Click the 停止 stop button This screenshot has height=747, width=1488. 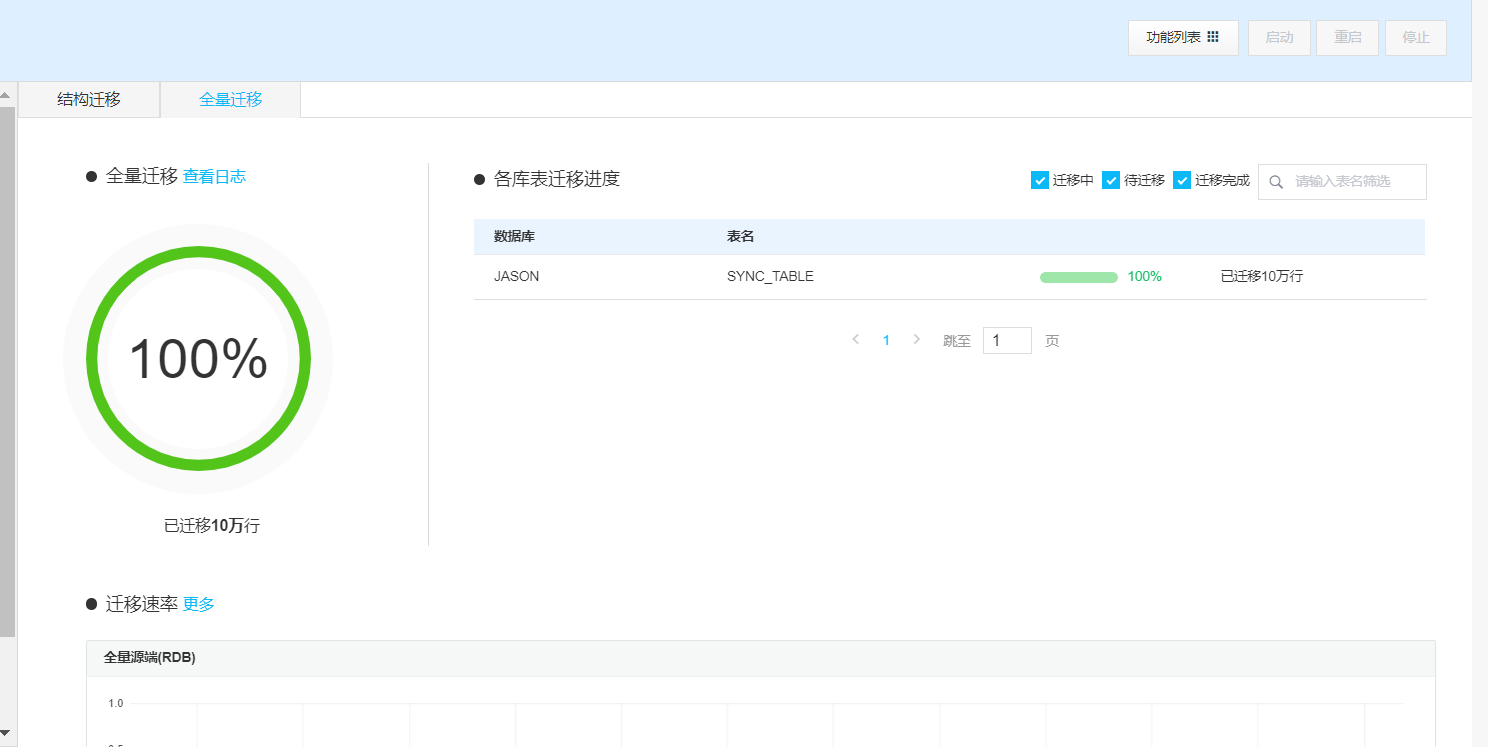(x=1415, y=38)
